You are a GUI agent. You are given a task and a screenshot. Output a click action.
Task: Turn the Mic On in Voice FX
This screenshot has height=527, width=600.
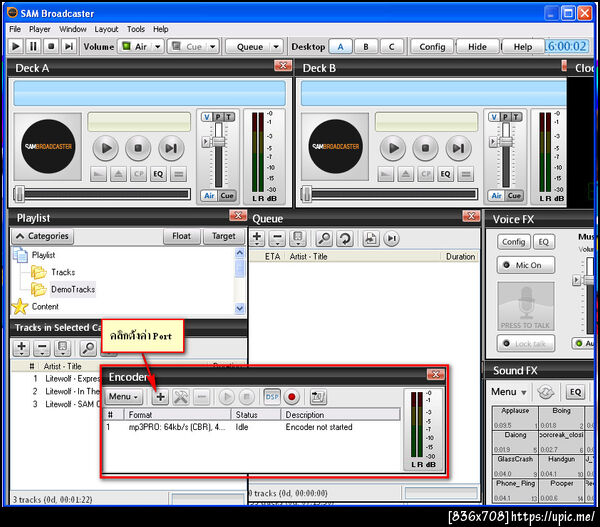[526, 265]
